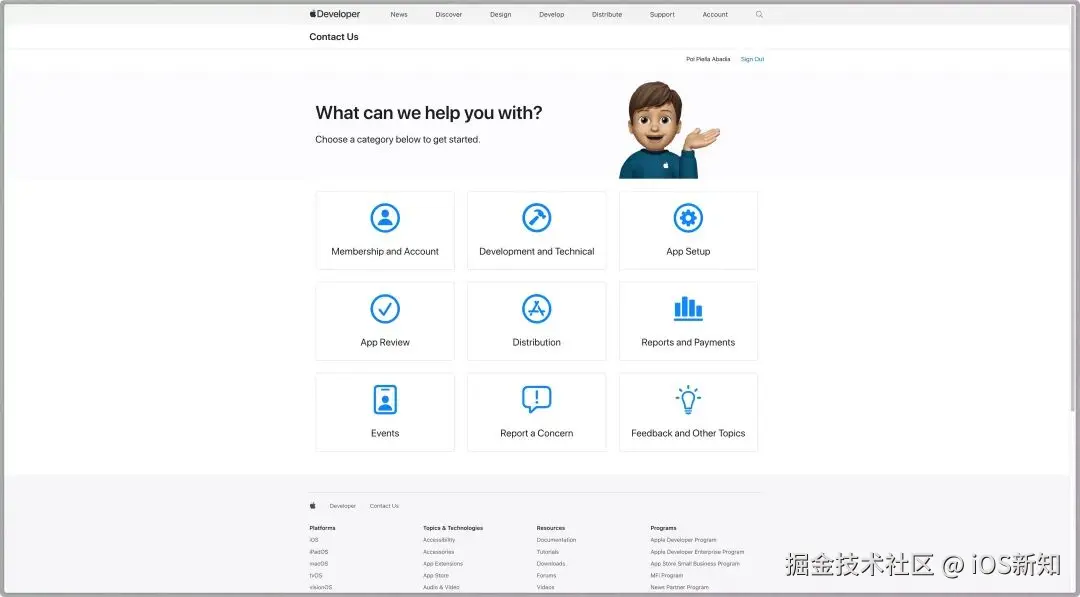This screenshot has width=1080, height=597.
Task: Open the iPadOS platform footer link
Action: coord(319,552)
